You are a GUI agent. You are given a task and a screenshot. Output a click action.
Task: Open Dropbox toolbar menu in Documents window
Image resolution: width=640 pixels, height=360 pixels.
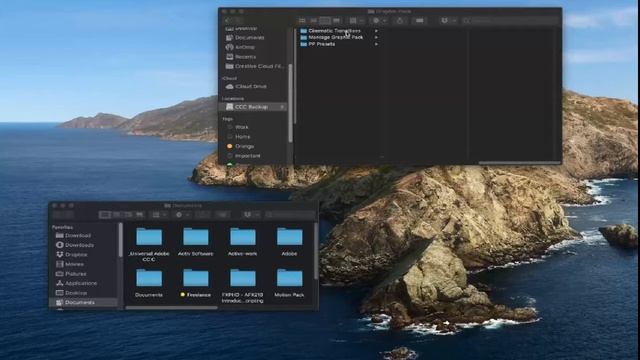251,215
